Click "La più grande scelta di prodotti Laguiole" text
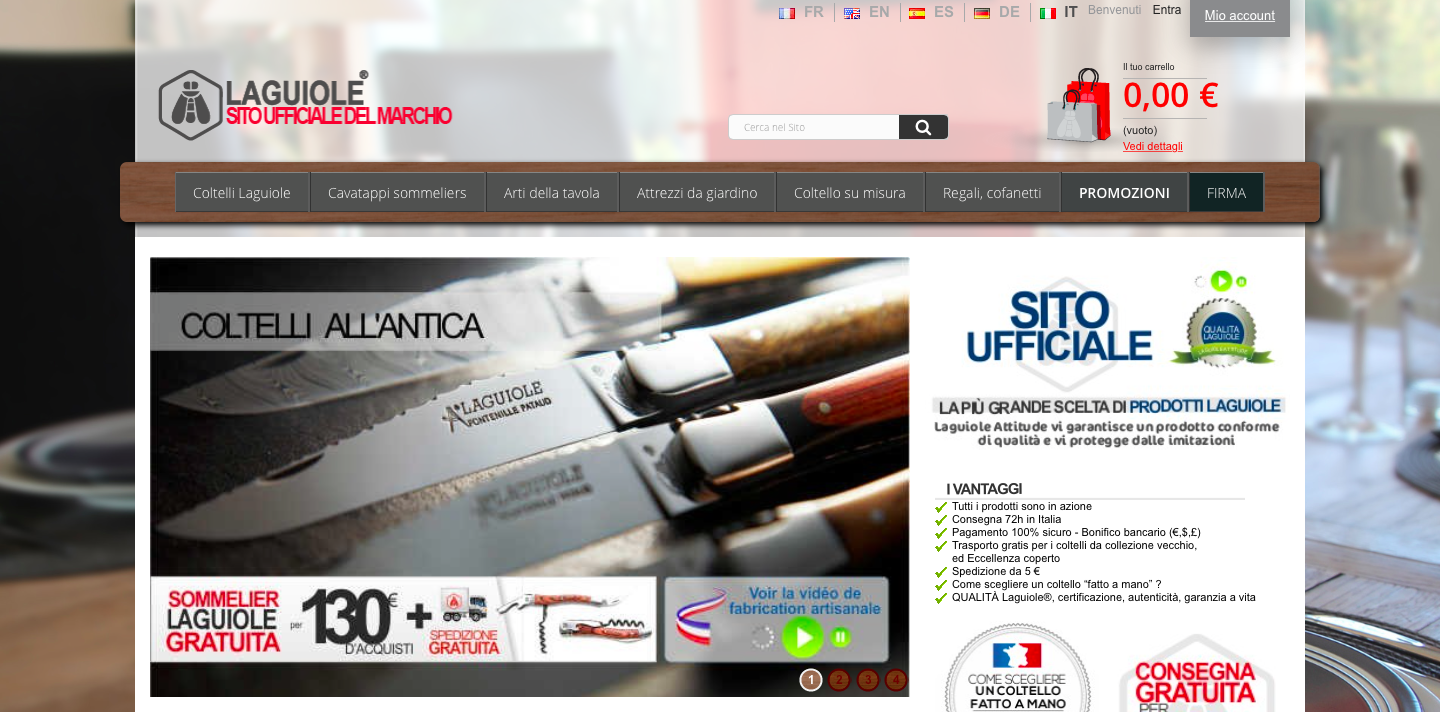Viewport: 1440px width, 712px height. click(x=1109, y=406)
